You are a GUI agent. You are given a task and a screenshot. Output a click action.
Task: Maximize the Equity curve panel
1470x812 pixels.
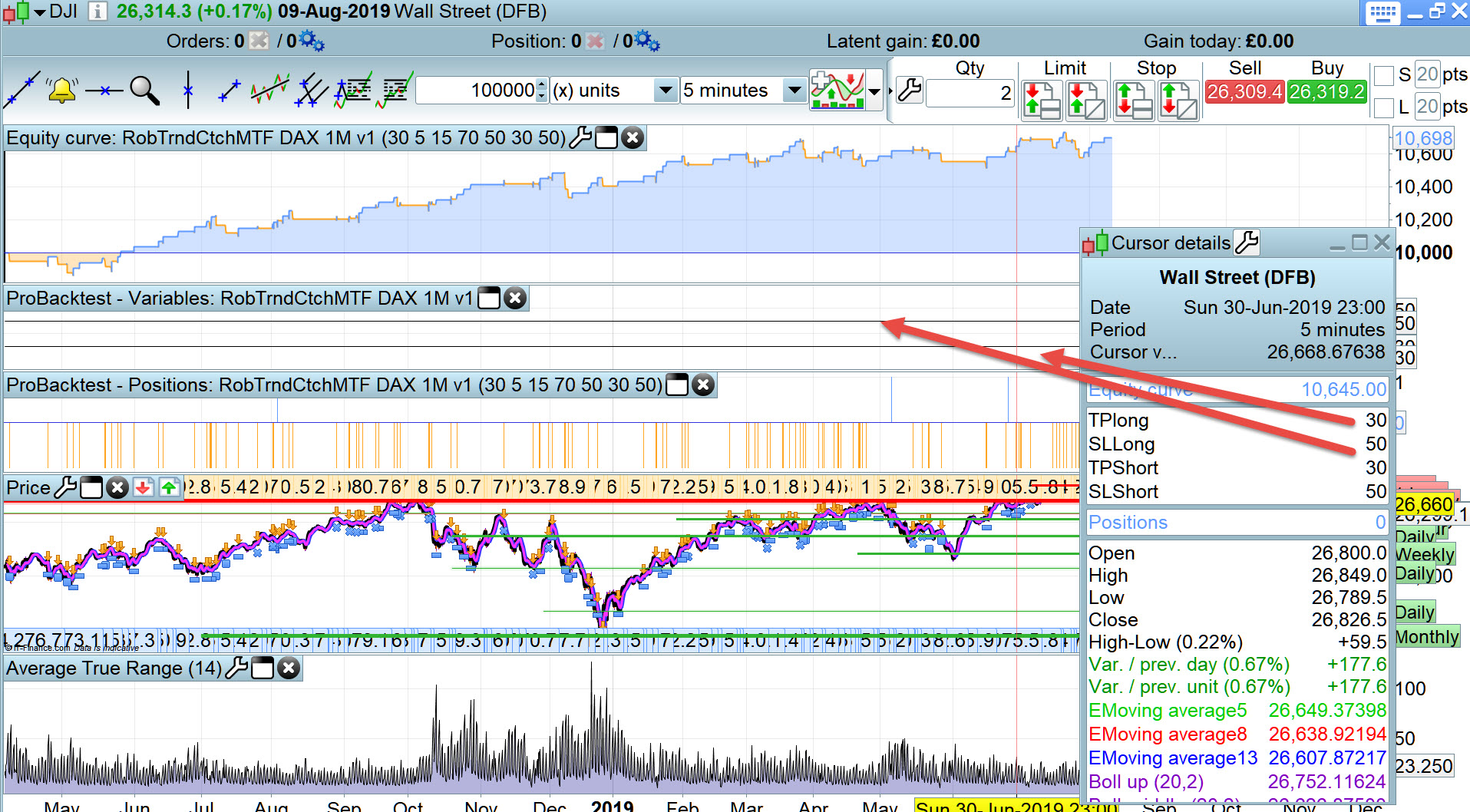[606, 138]
